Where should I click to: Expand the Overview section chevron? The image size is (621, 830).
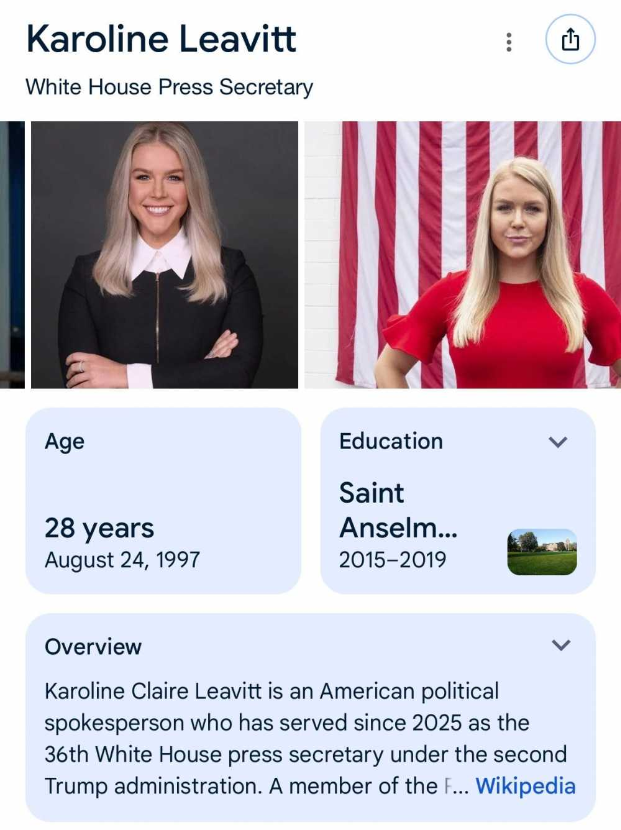(x=561, y=645)
